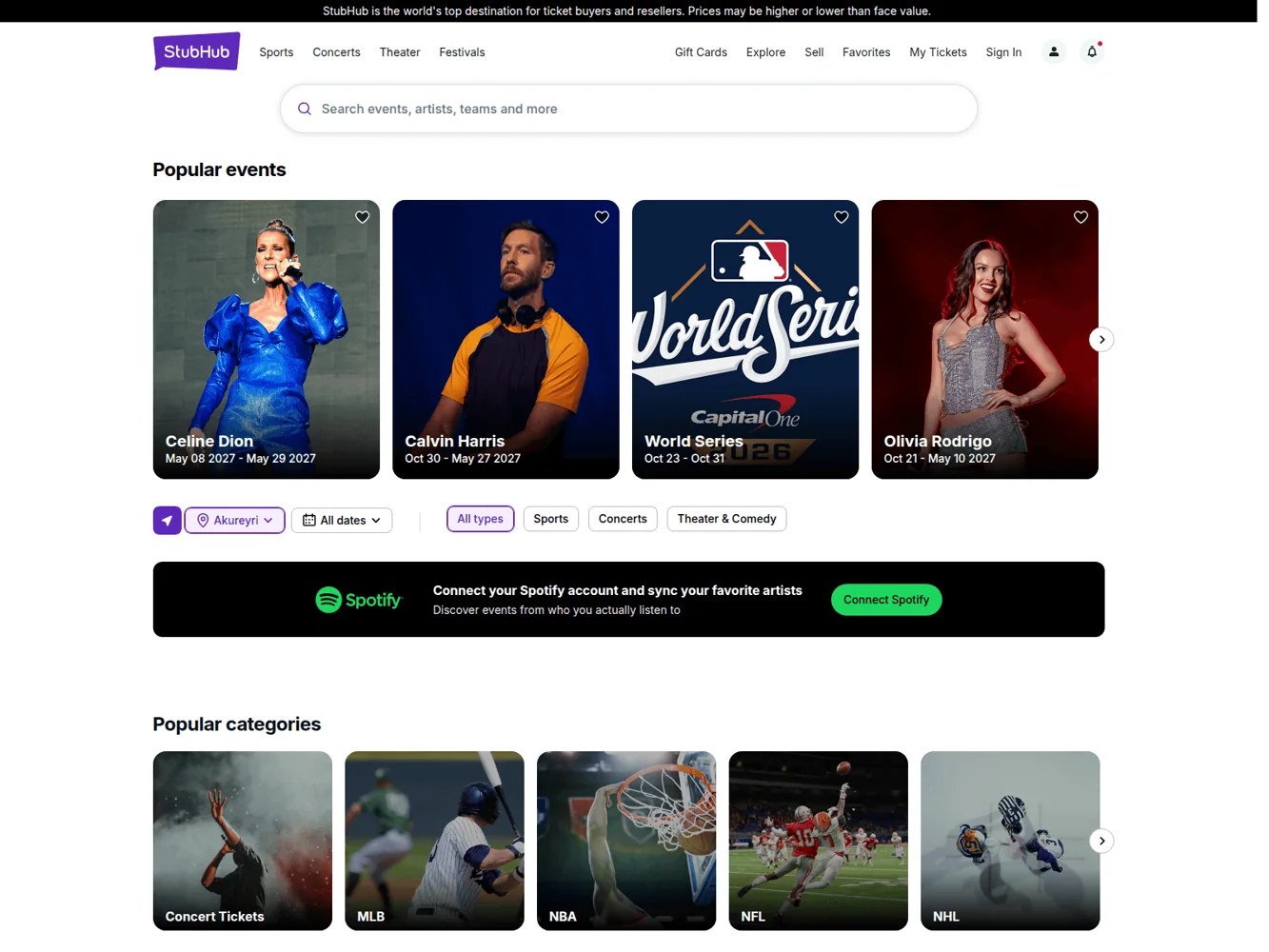Click the top disclaimer banner text
The image size is (1269, 952).
click(626, 11)
